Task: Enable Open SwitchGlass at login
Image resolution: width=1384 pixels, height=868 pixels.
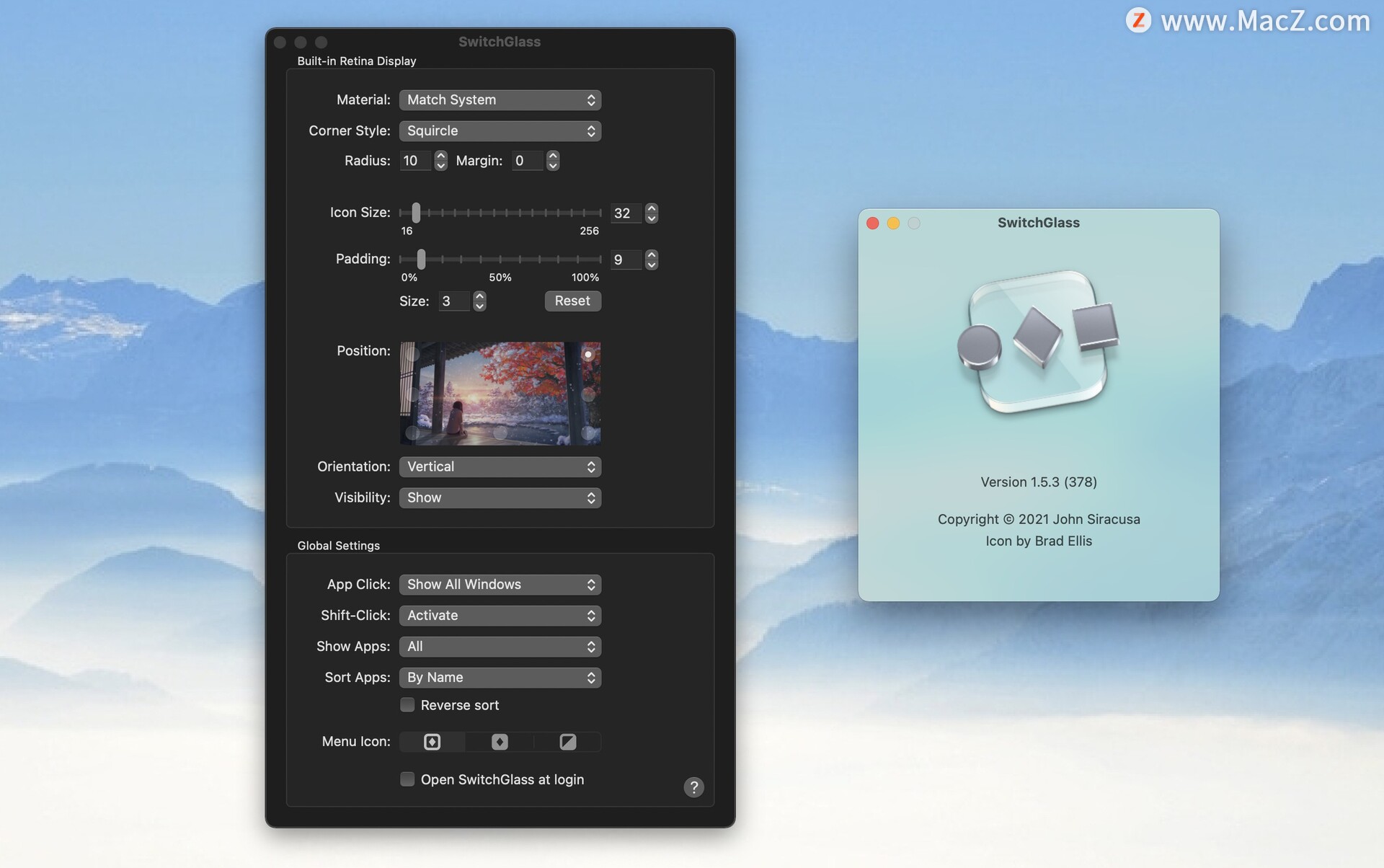Action: (407, 779)
